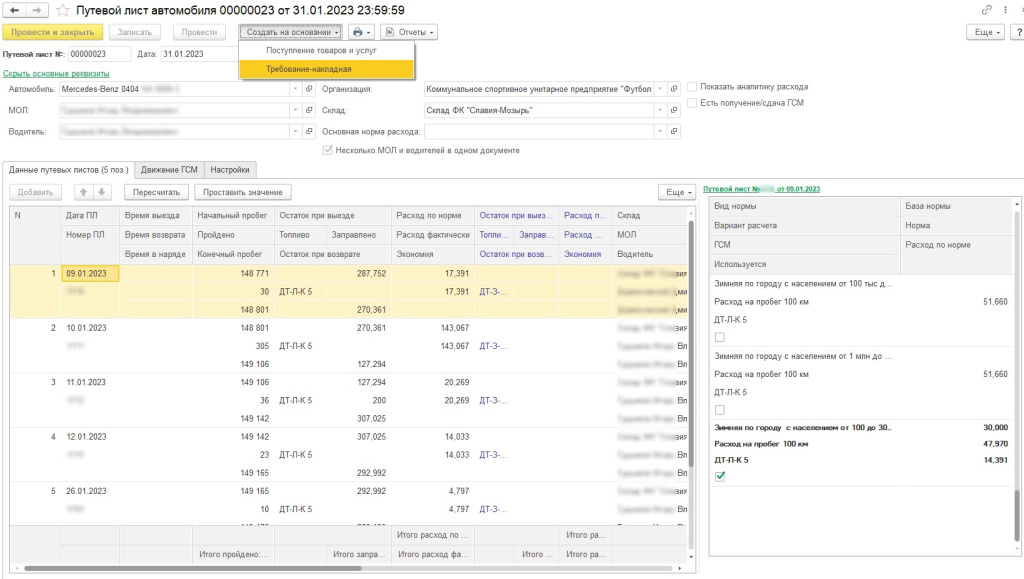This screenshot has height=579, width=1024.
Task: Click the printer icon button
Action: click(x=360, y=32)
